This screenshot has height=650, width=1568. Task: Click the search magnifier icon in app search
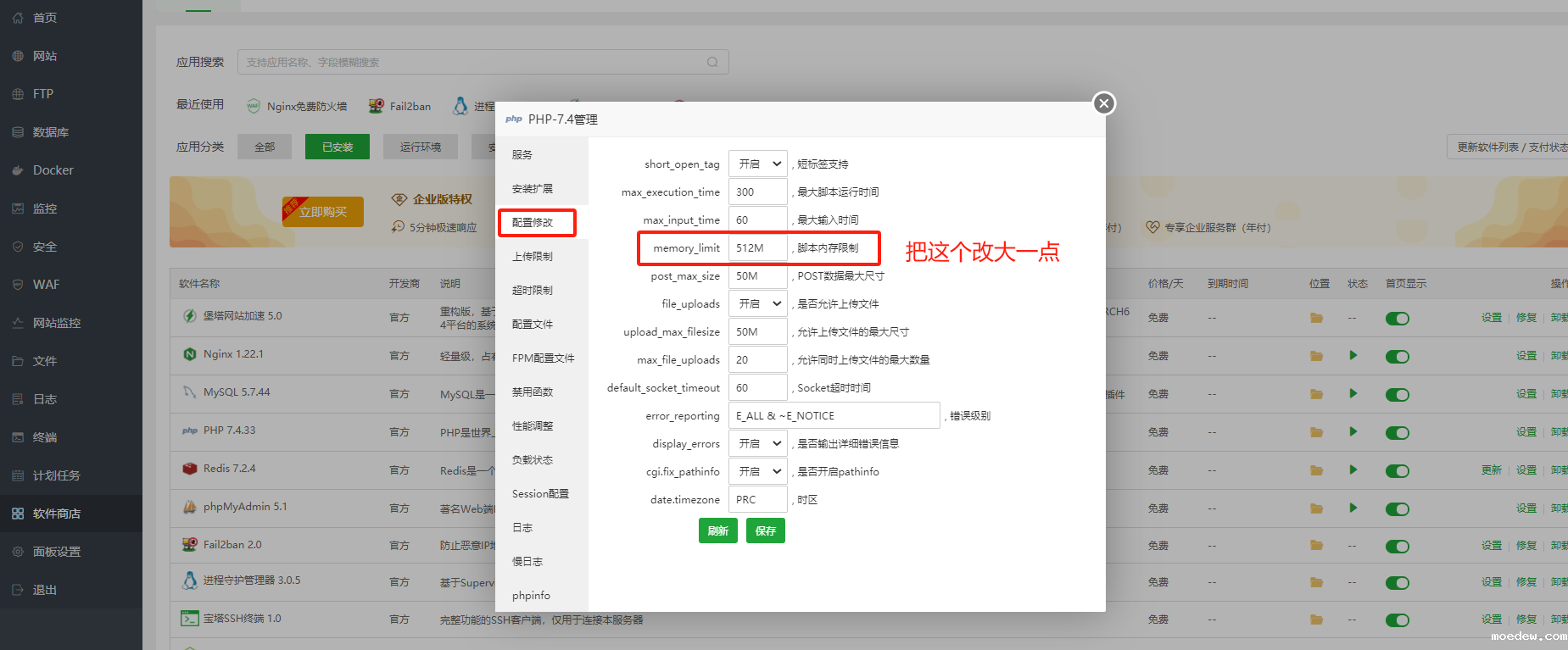[712, 62]
